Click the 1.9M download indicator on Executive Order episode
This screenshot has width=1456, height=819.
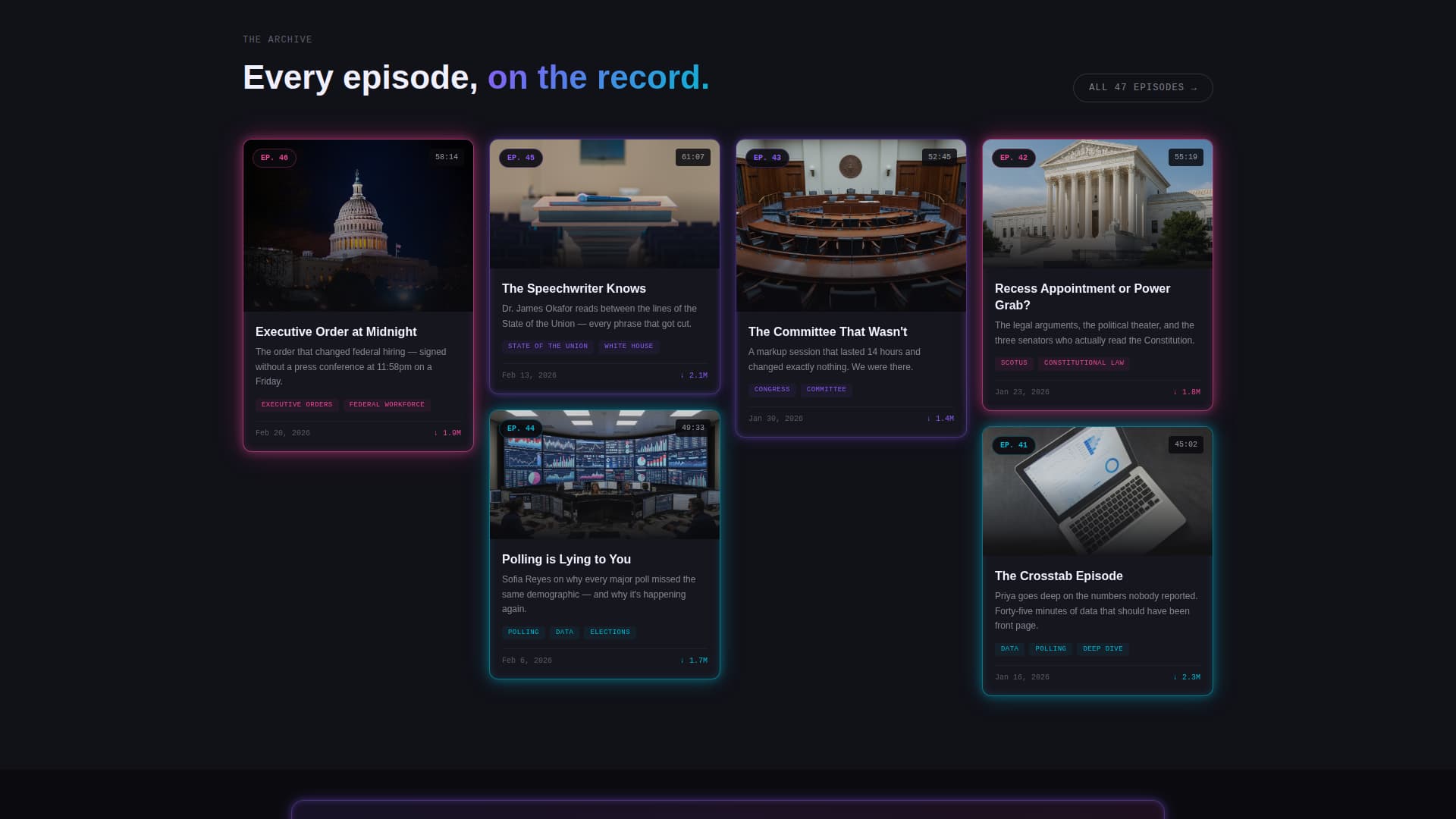[449, 432]
